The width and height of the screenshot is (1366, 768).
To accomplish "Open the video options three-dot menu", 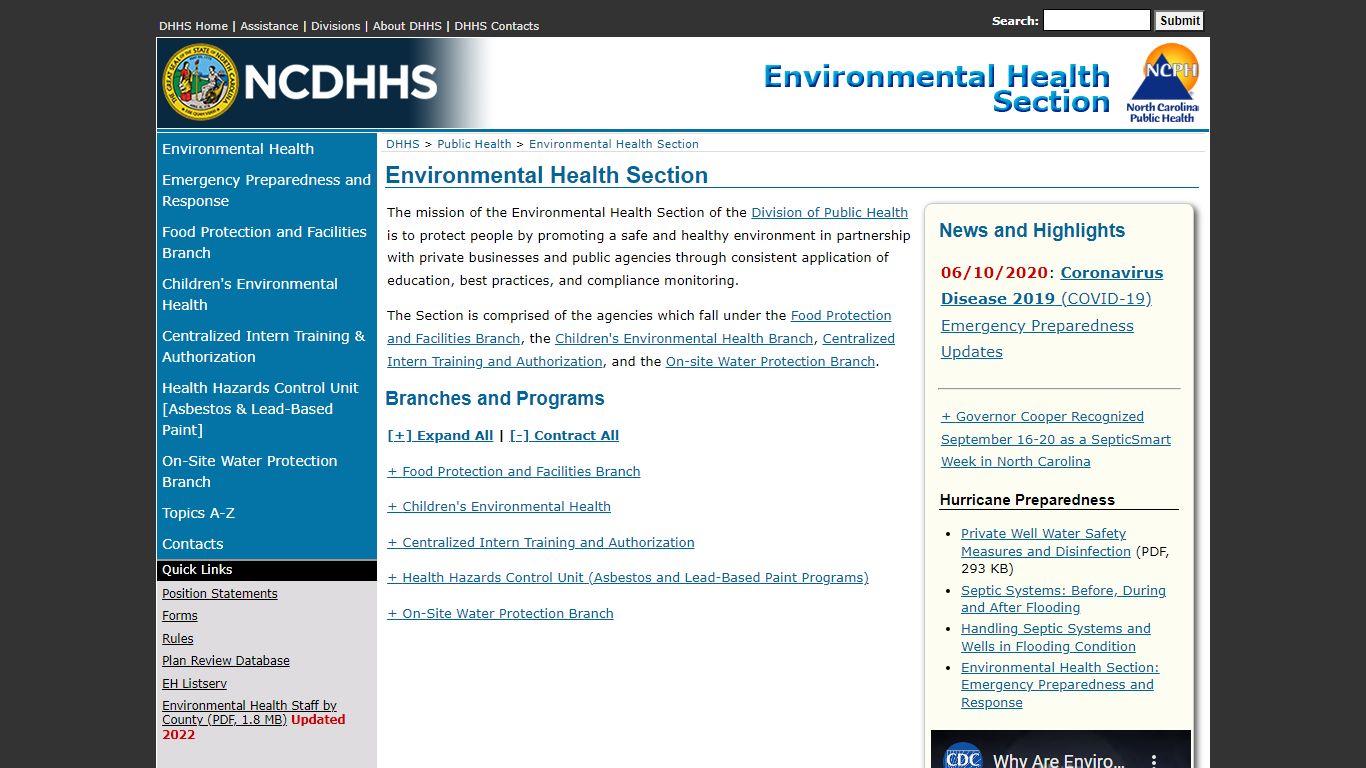I will (x=1153, y=761).
